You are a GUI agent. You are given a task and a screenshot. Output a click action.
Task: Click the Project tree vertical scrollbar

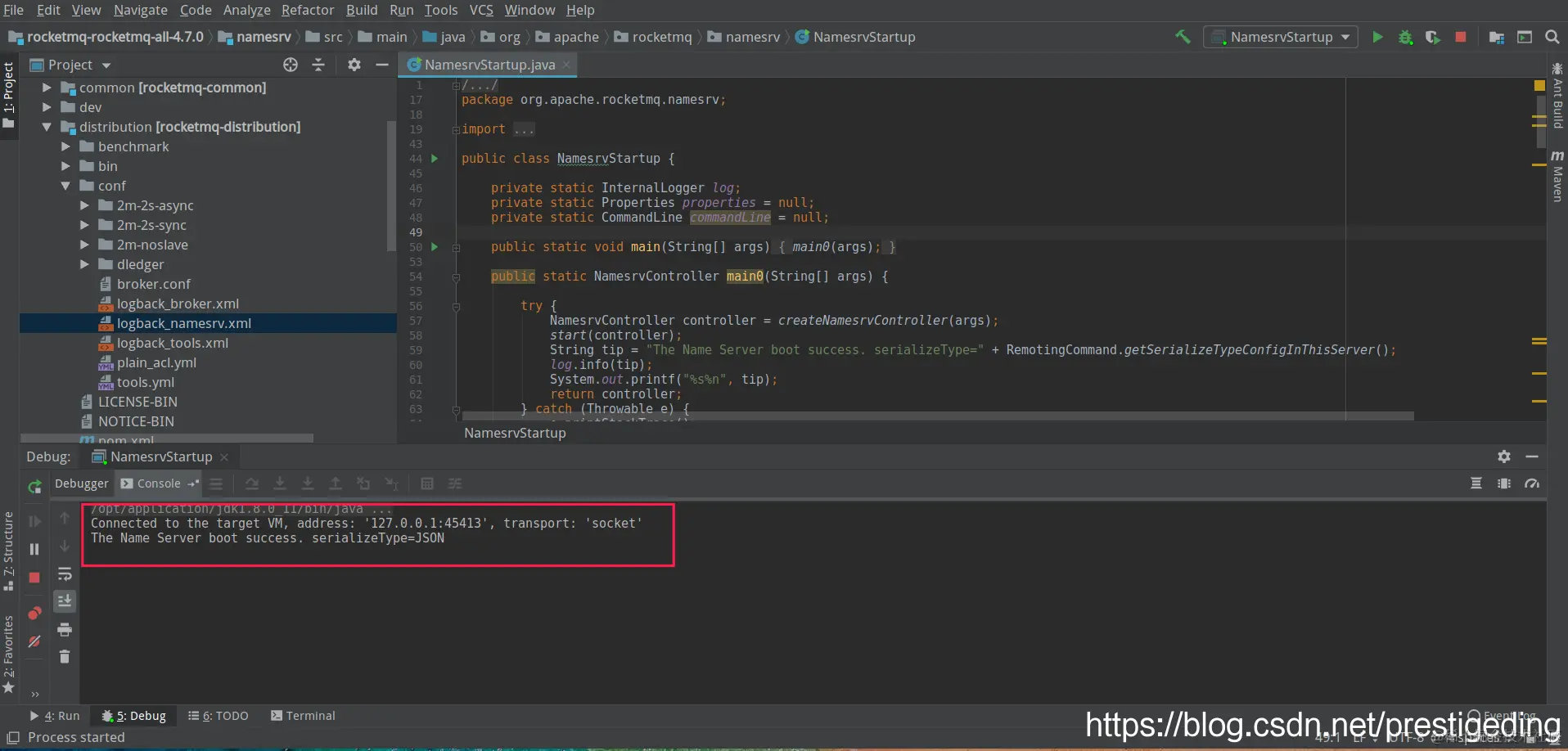click(391, 185)
